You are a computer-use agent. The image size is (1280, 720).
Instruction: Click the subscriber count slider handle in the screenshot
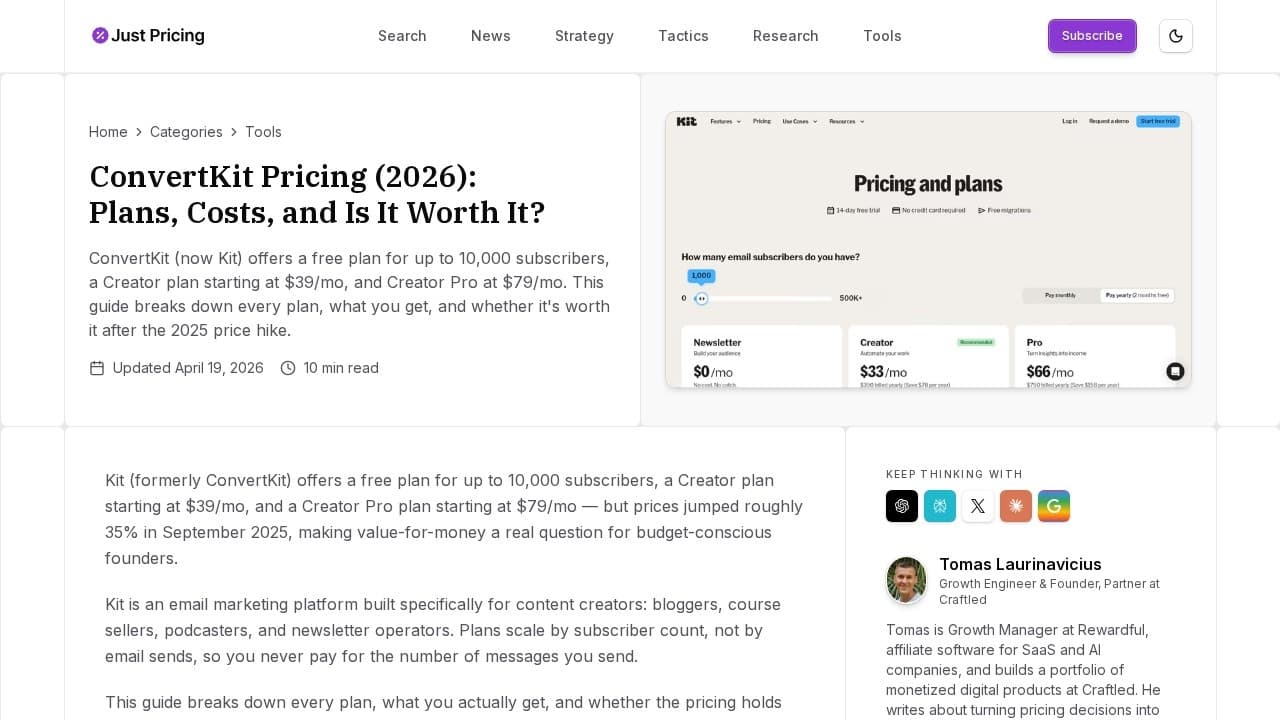701,298
